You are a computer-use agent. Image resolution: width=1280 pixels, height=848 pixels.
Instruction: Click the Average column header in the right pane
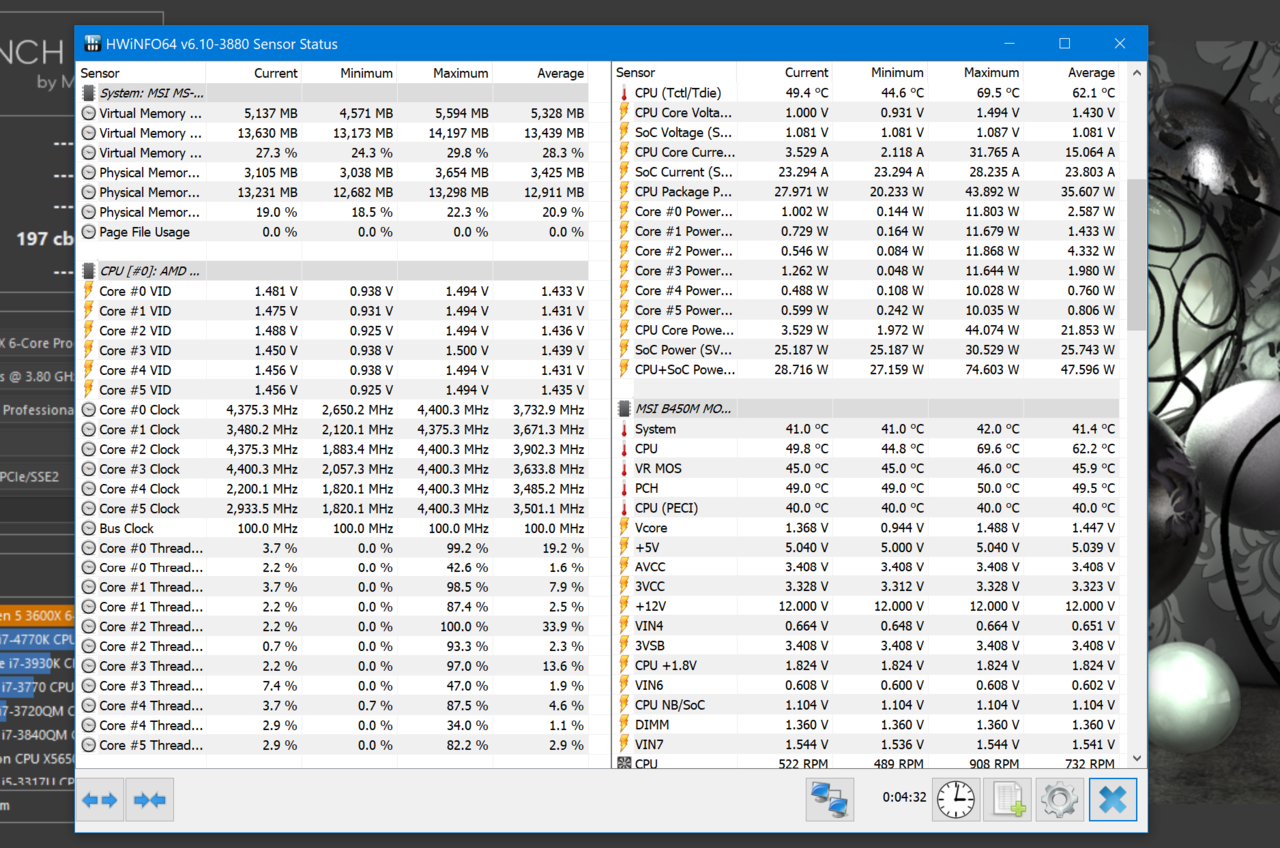[1073, 73]
